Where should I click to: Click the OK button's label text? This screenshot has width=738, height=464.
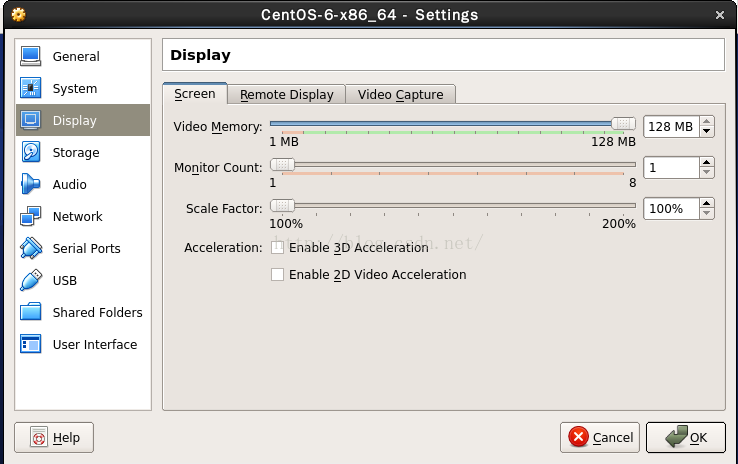(x=698, y=438)
